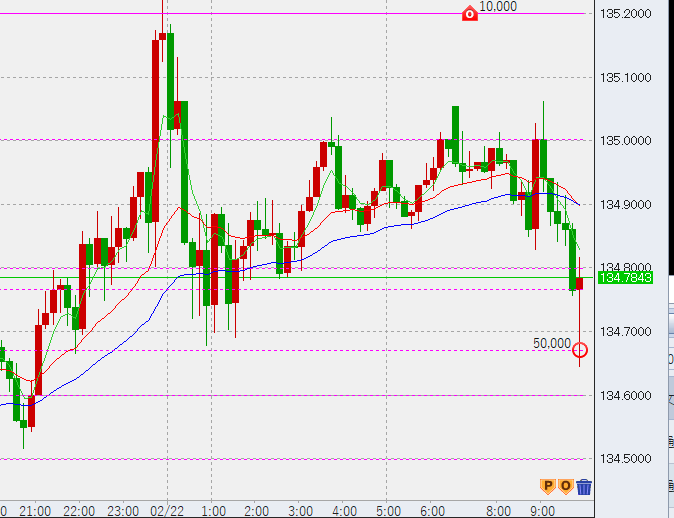Click the 02/22 date label on time axis
This screenshot has width=674, height=518.
(167, 510)
